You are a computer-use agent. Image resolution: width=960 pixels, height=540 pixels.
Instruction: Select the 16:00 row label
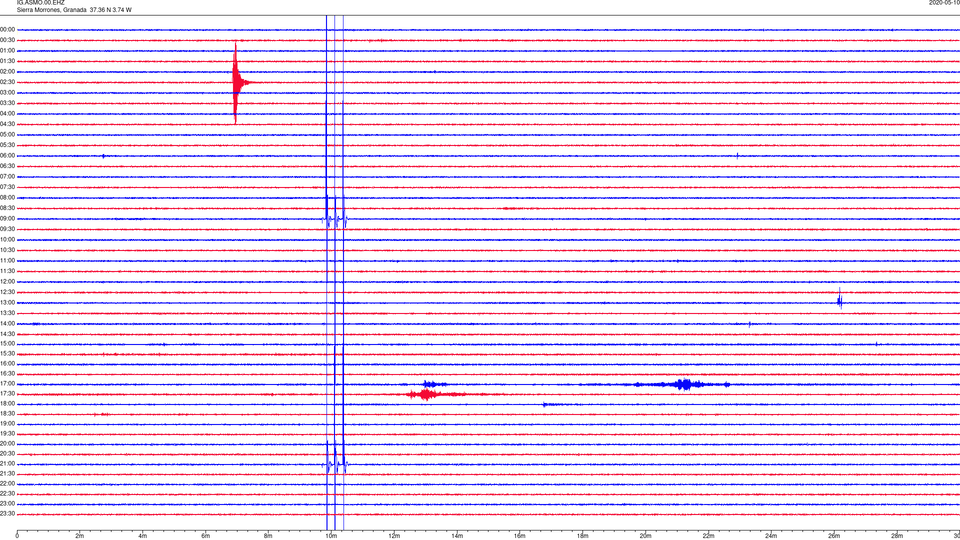click(7, 364)
